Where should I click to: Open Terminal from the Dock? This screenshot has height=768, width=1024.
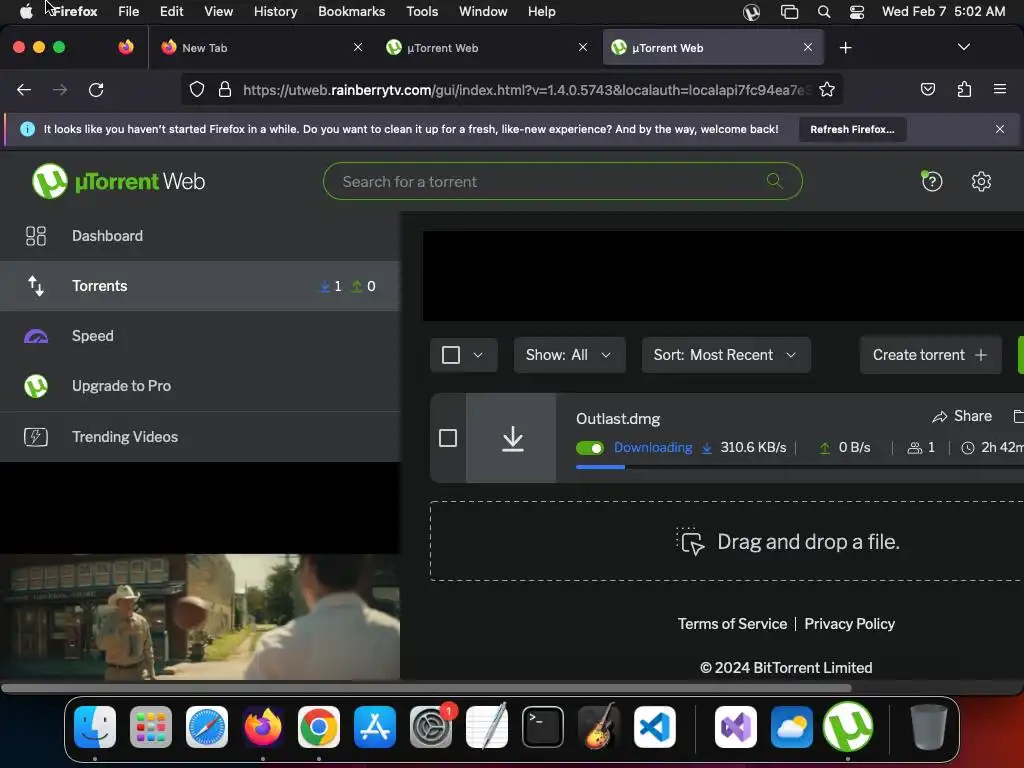[x=543, y=727]
